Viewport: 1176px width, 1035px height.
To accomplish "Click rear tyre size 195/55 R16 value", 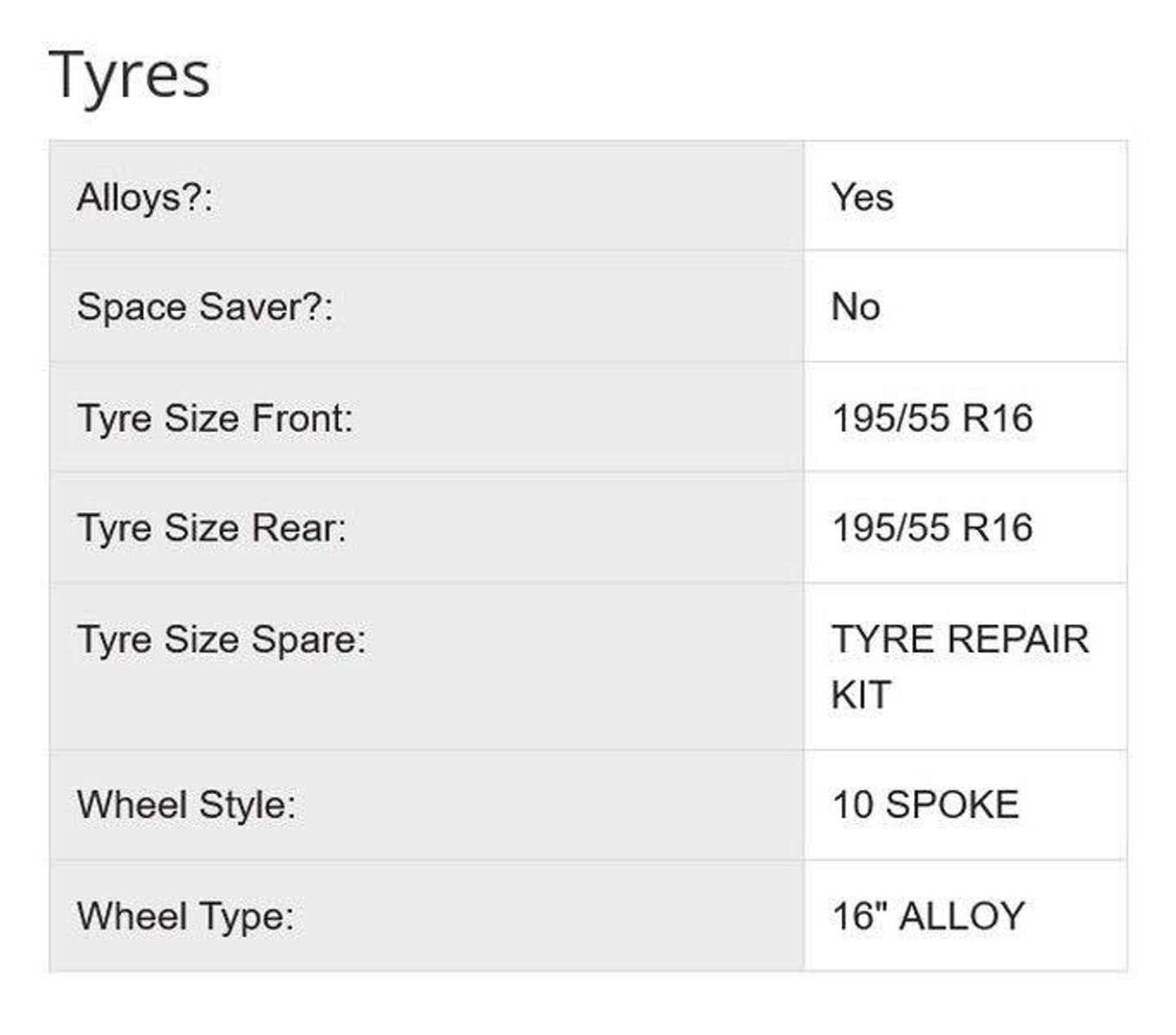I will 932,528.
